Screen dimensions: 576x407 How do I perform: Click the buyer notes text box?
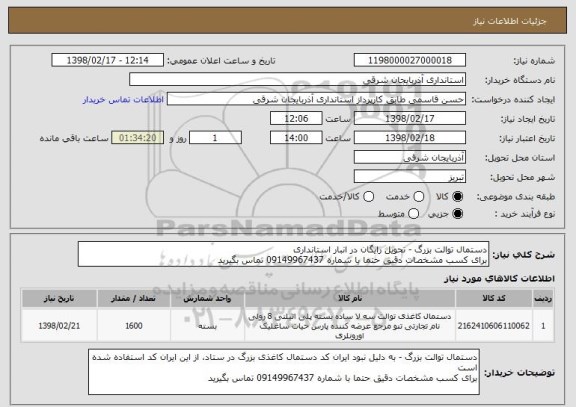[284, 372]
